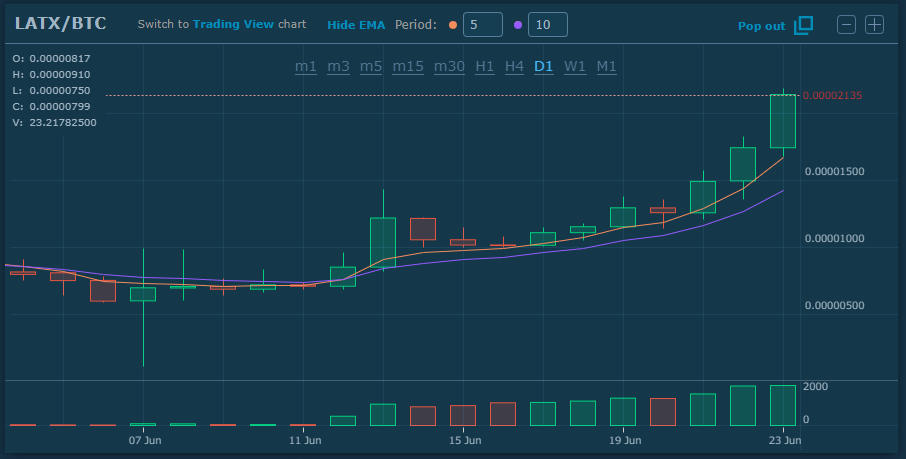The height and width of the screenshot is (459, 906).
Task: Select the m30 timeframe
Action: coord(449,66)
